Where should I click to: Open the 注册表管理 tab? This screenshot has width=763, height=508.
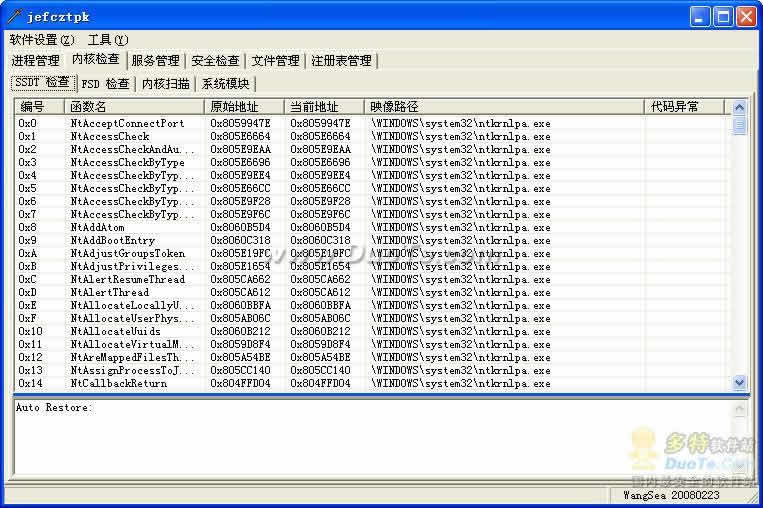coord(341,61)
